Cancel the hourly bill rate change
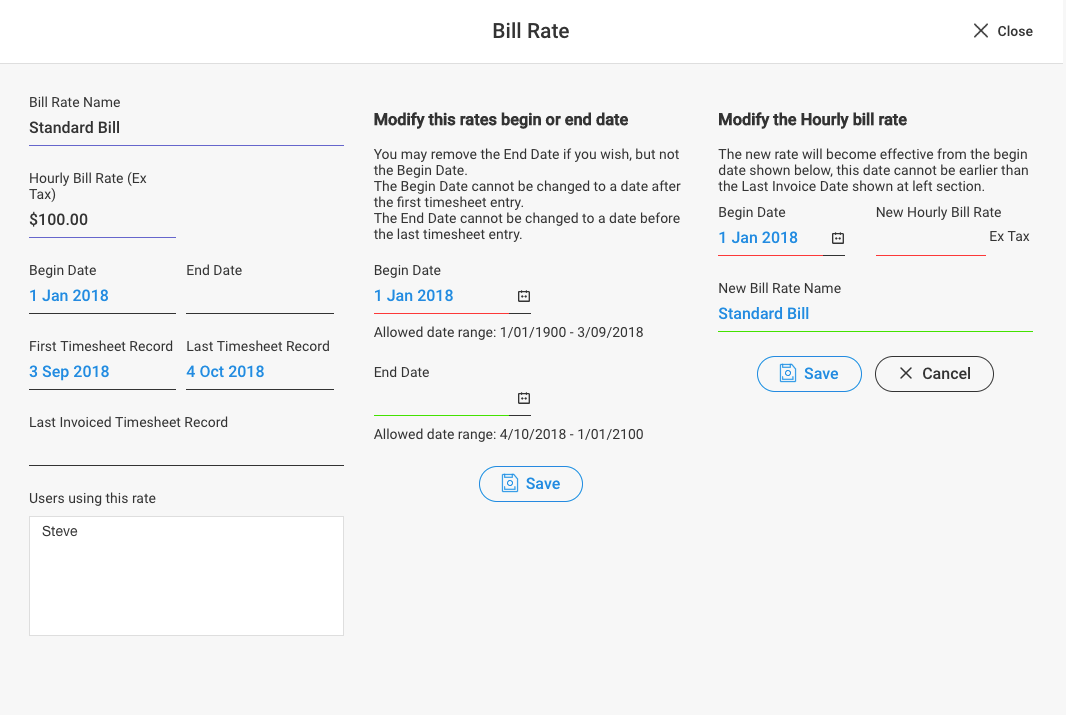Screen dimensions: 1066x715 (934, 374)
